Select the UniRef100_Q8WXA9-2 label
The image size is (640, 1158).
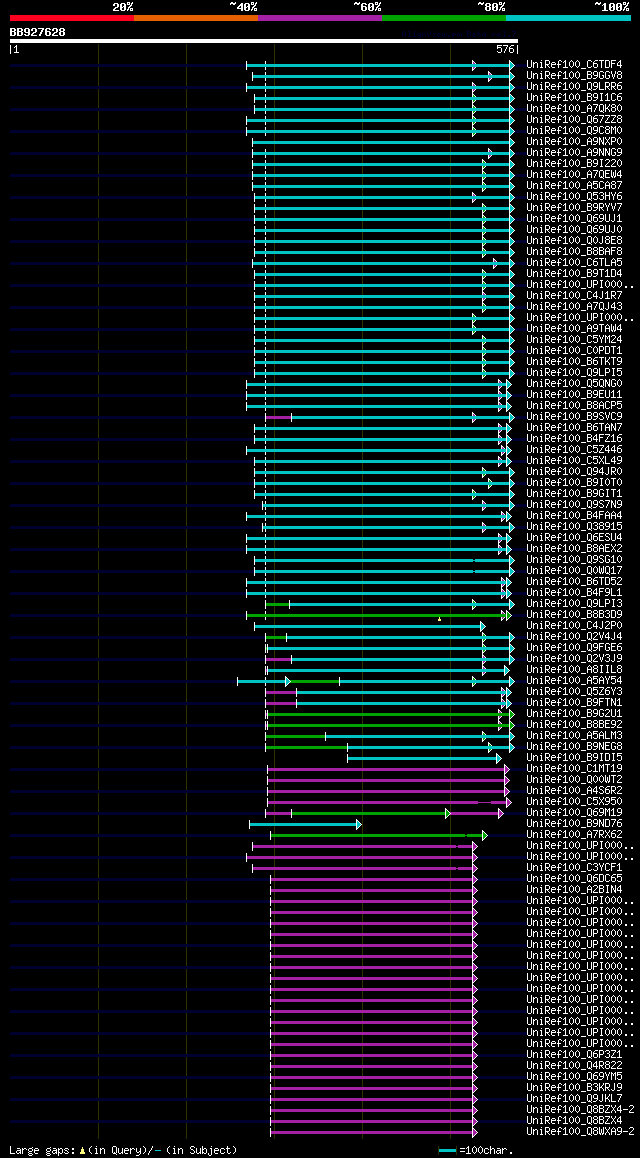tap(580, 1132)
